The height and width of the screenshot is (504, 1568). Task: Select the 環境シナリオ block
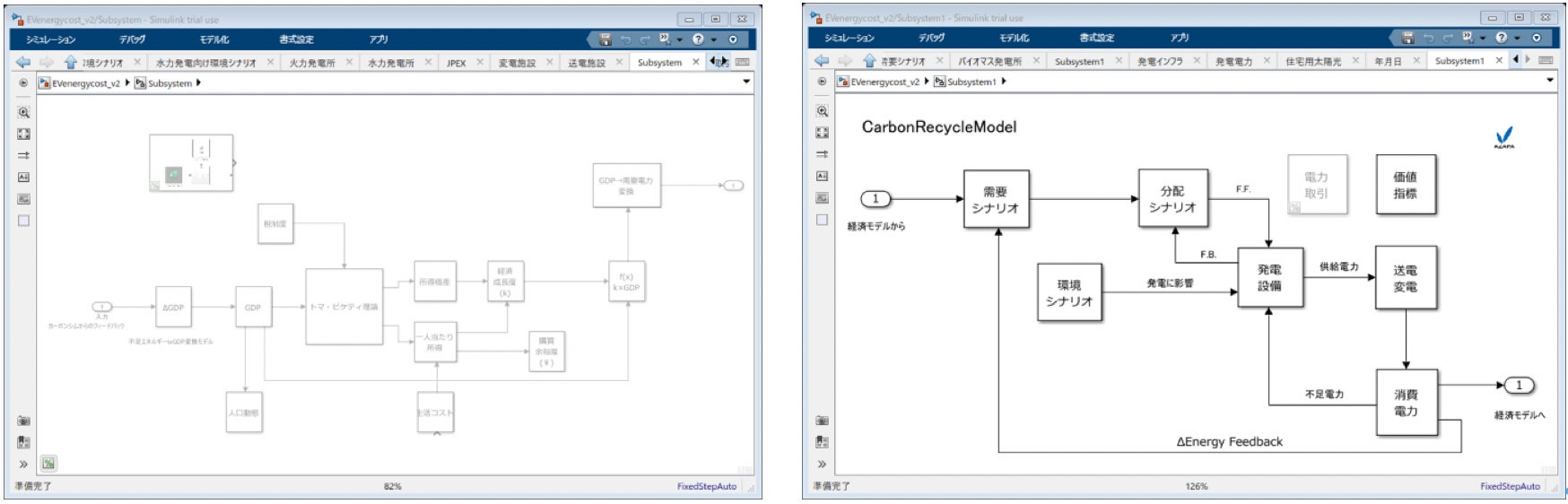tap(1068, 292)
